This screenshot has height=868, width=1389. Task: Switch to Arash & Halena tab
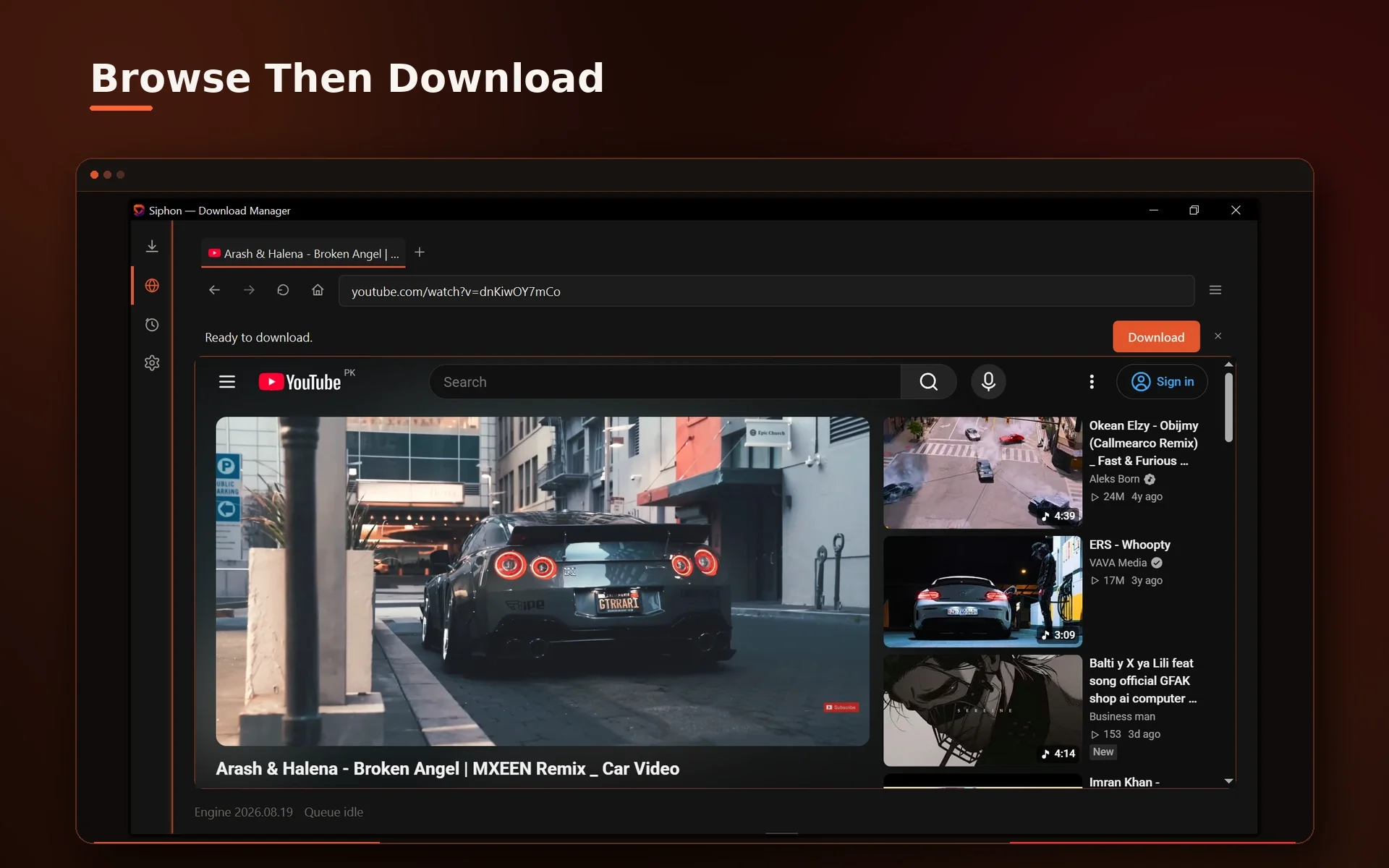tap(303, 254)
